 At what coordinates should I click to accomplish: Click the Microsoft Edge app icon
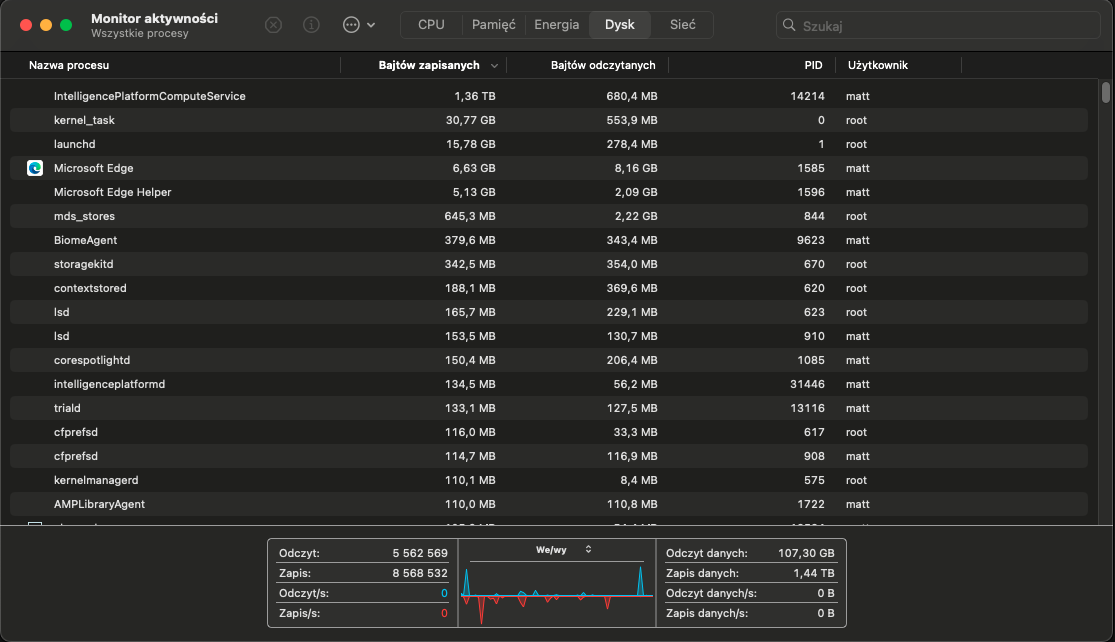pos(35,168)
